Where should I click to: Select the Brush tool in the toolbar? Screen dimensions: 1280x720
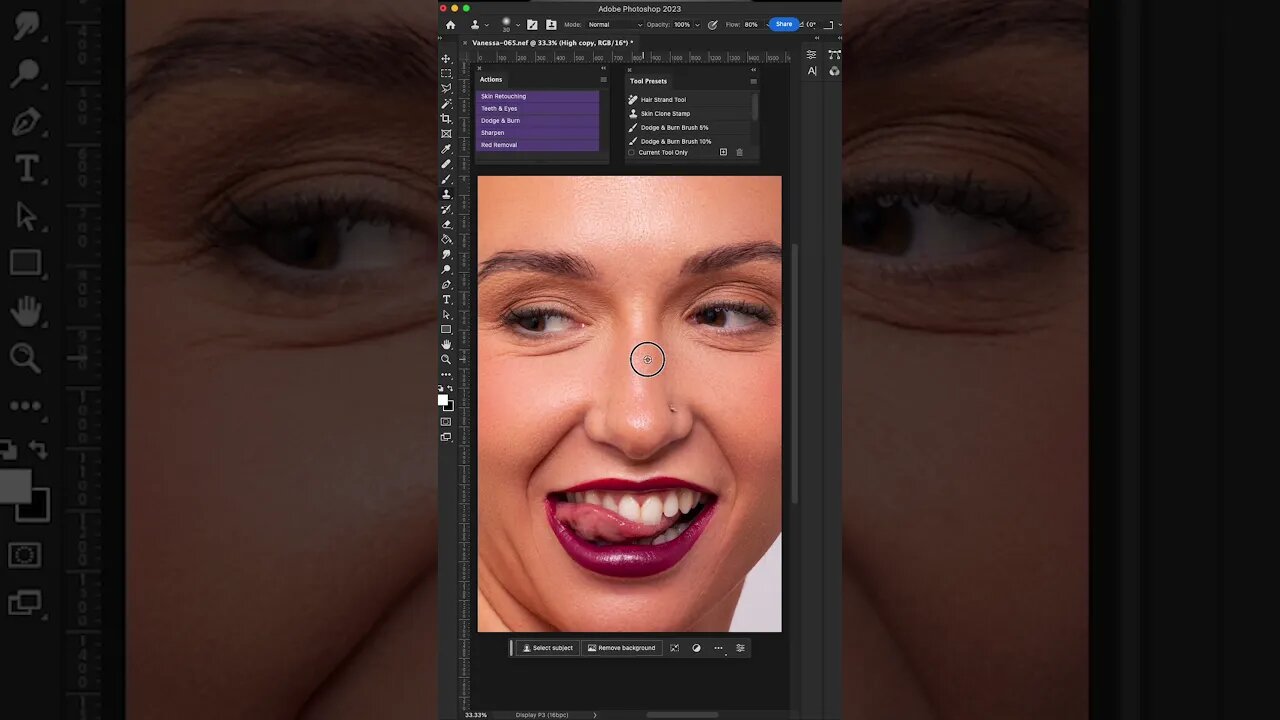click(446, 179)
